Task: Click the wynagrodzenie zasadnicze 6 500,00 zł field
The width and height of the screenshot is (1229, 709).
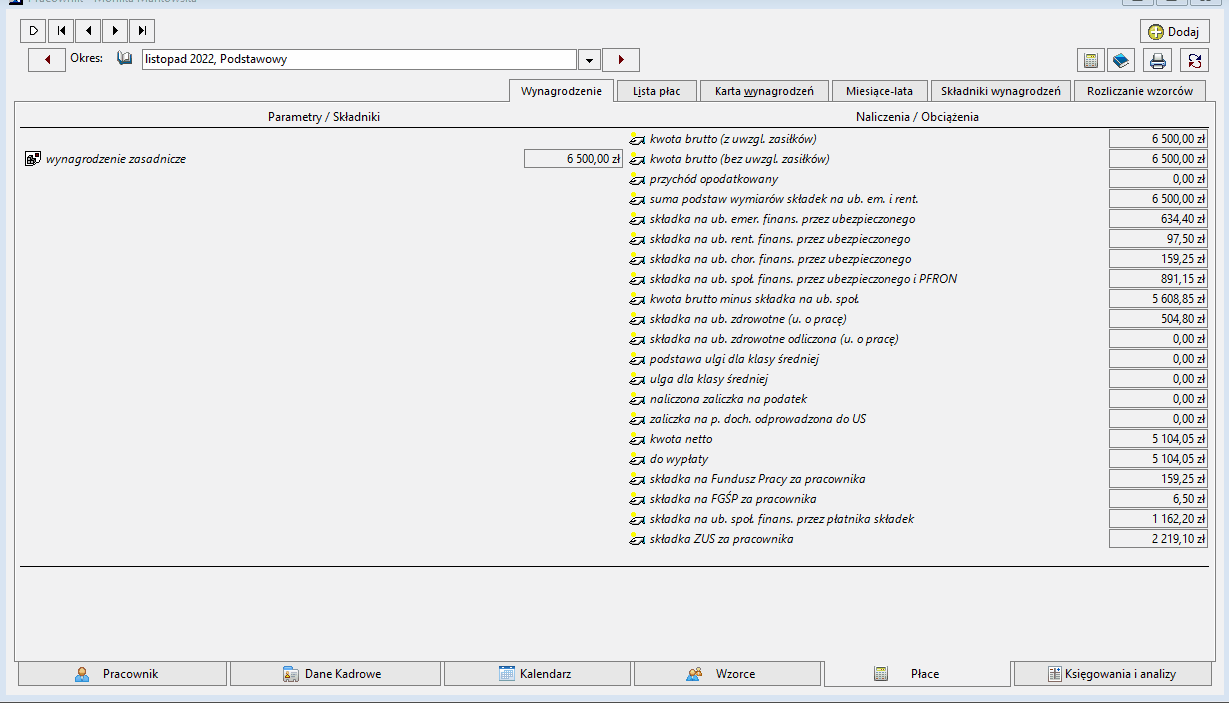Action: pos(573,158)
